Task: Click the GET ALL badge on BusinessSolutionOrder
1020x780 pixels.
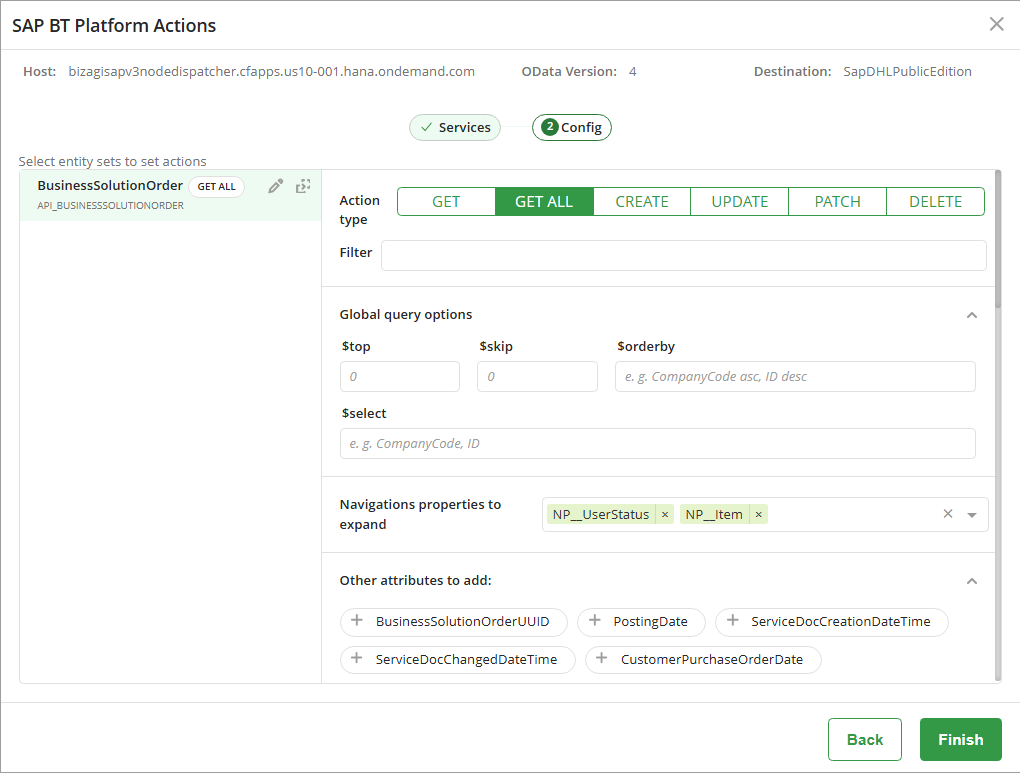Action: (217, 187)
